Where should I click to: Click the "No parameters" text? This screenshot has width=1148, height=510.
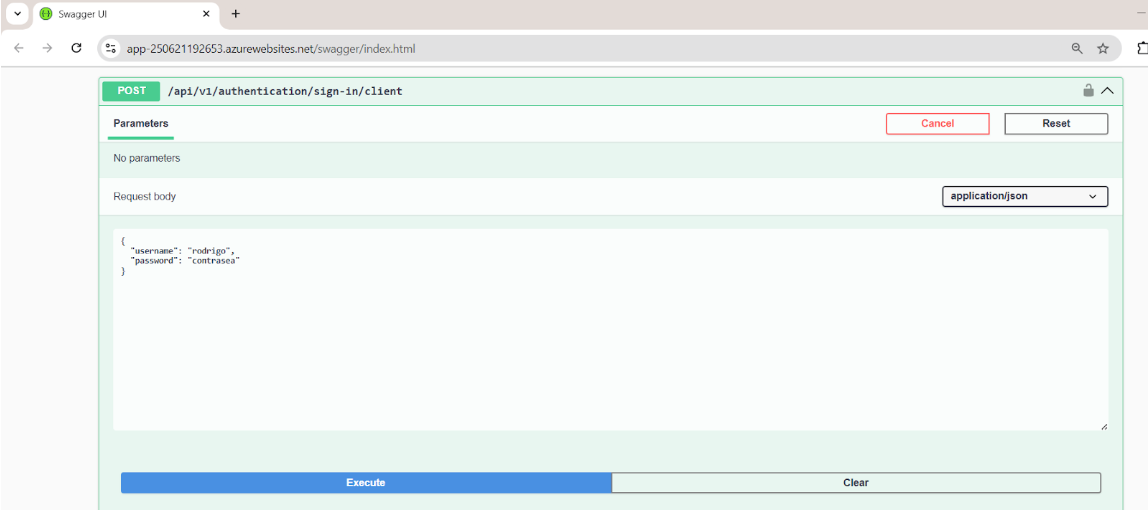(x=146, y=158)
